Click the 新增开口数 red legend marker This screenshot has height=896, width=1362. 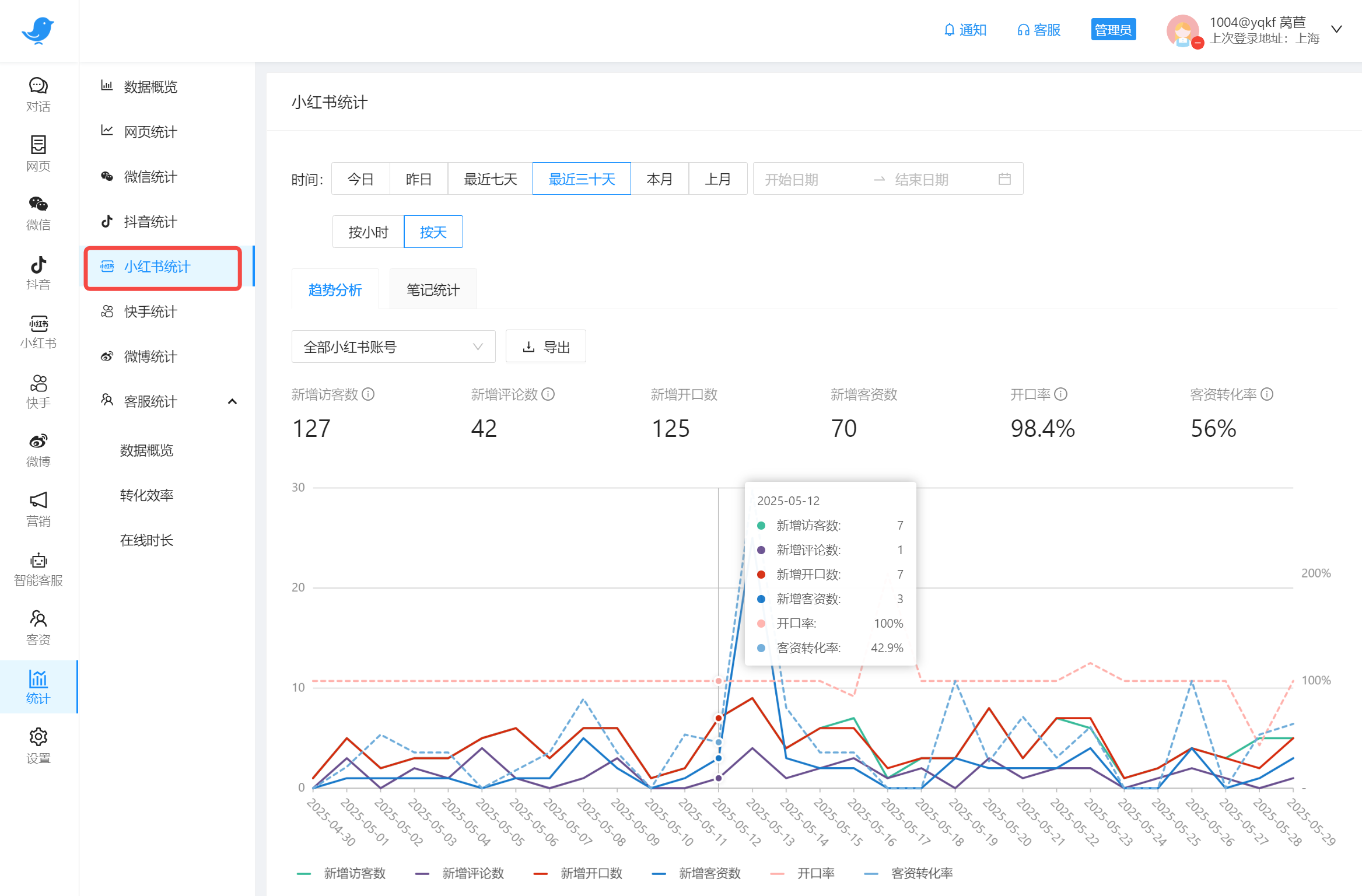[x=541, y=873]
